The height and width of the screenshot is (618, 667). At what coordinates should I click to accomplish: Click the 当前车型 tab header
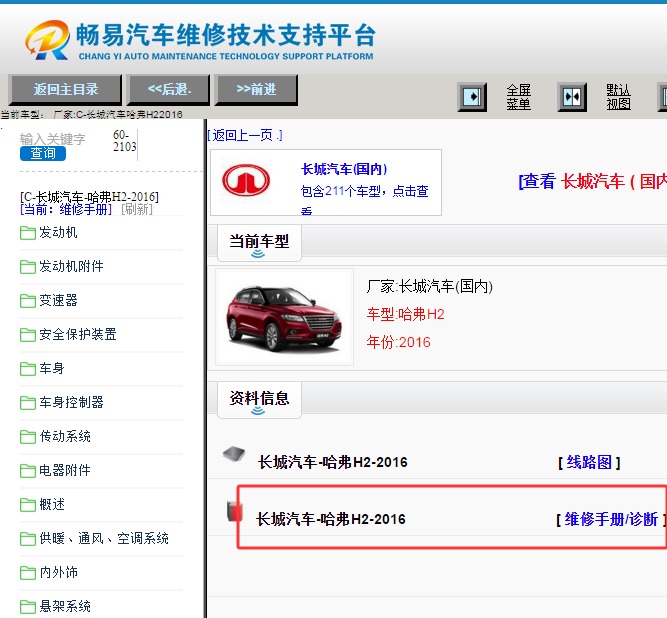click(259, 242)
